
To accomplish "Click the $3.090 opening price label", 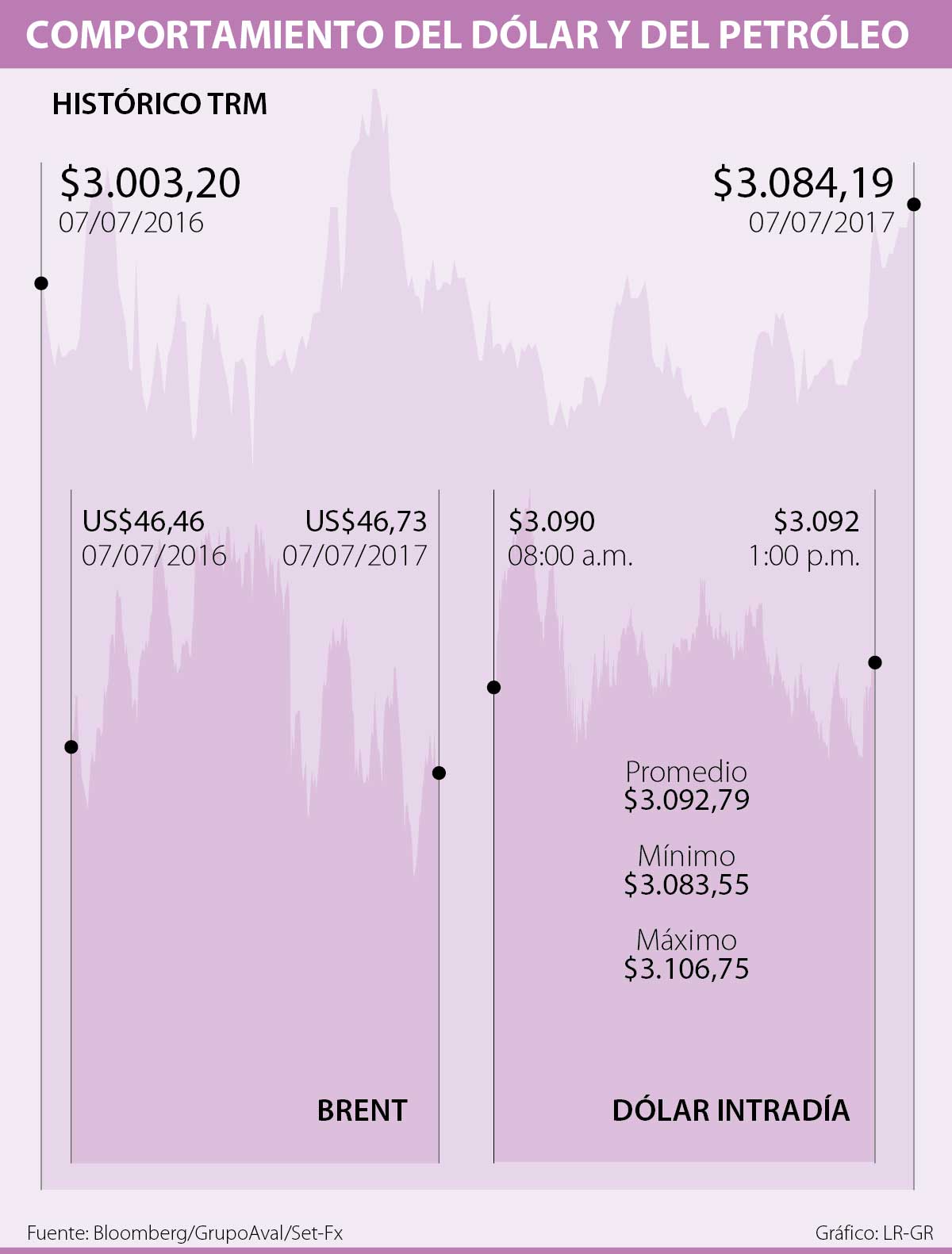I will tap(551, 521).
